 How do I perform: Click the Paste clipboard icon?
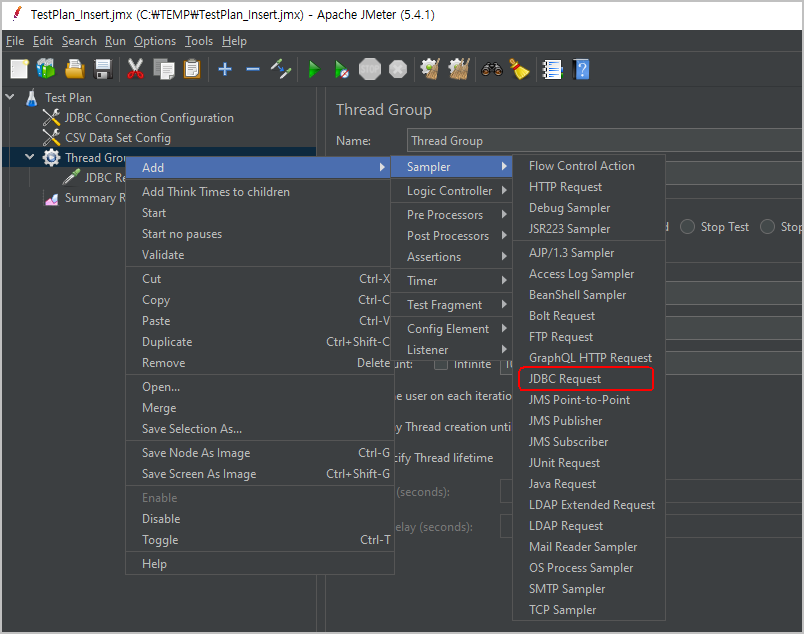click(192, 69)
